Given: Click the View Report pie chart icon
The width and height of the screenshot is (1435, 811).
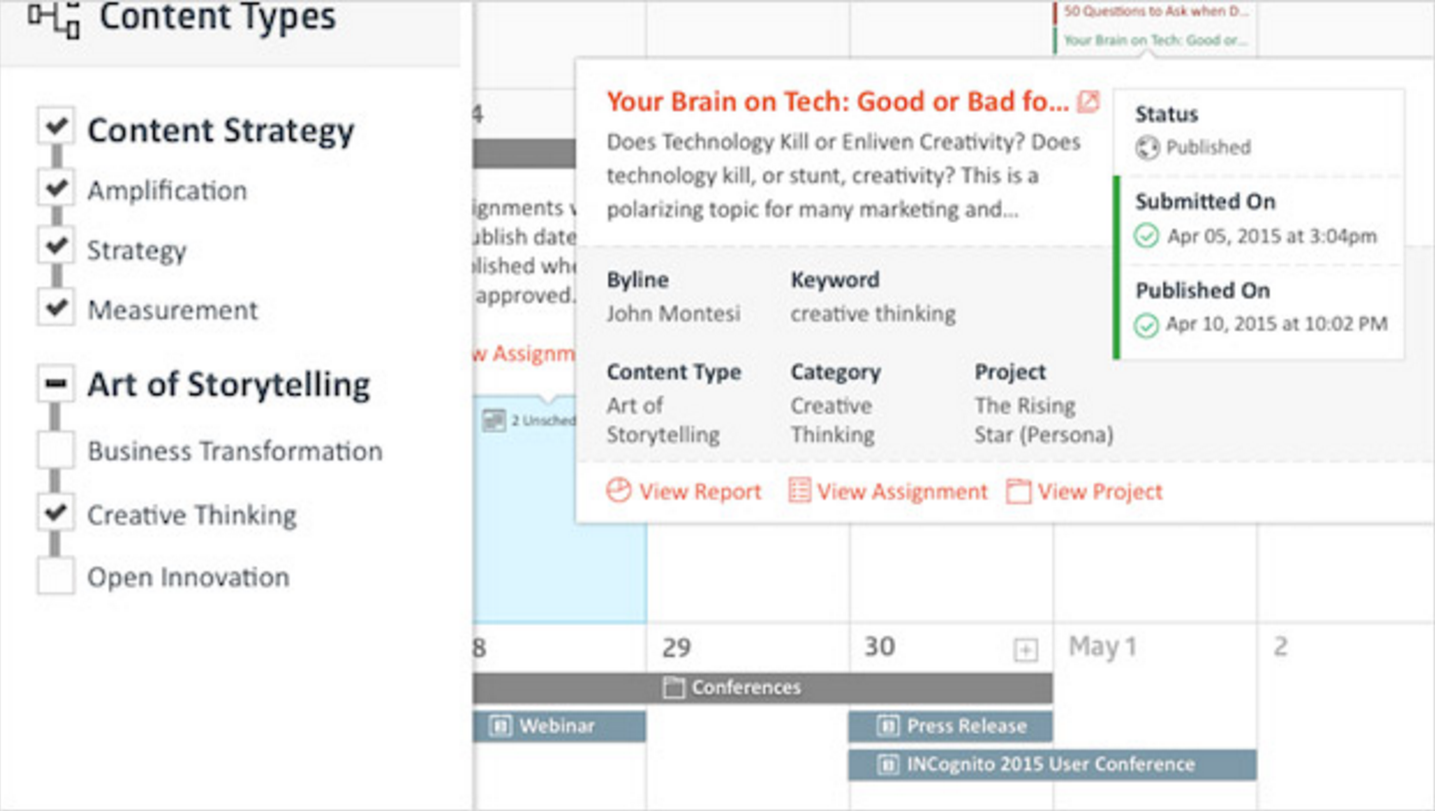Looking at the screenshot, I should click(x=619, y=490).
